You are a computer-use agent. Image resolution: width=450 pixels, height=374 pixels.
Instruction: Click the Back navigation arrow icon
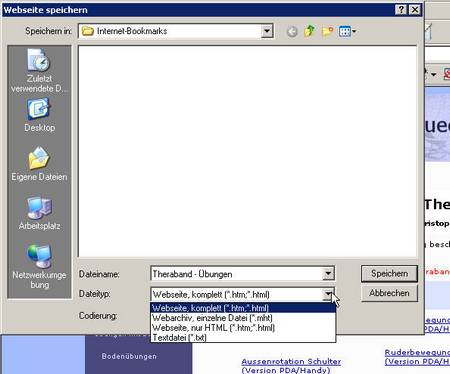(x=292, y=32)
